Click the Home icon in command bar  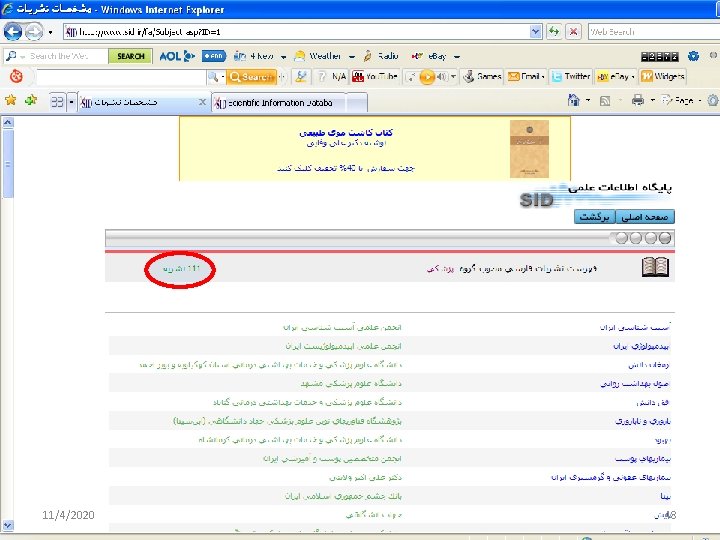click(x=574, y=100)
